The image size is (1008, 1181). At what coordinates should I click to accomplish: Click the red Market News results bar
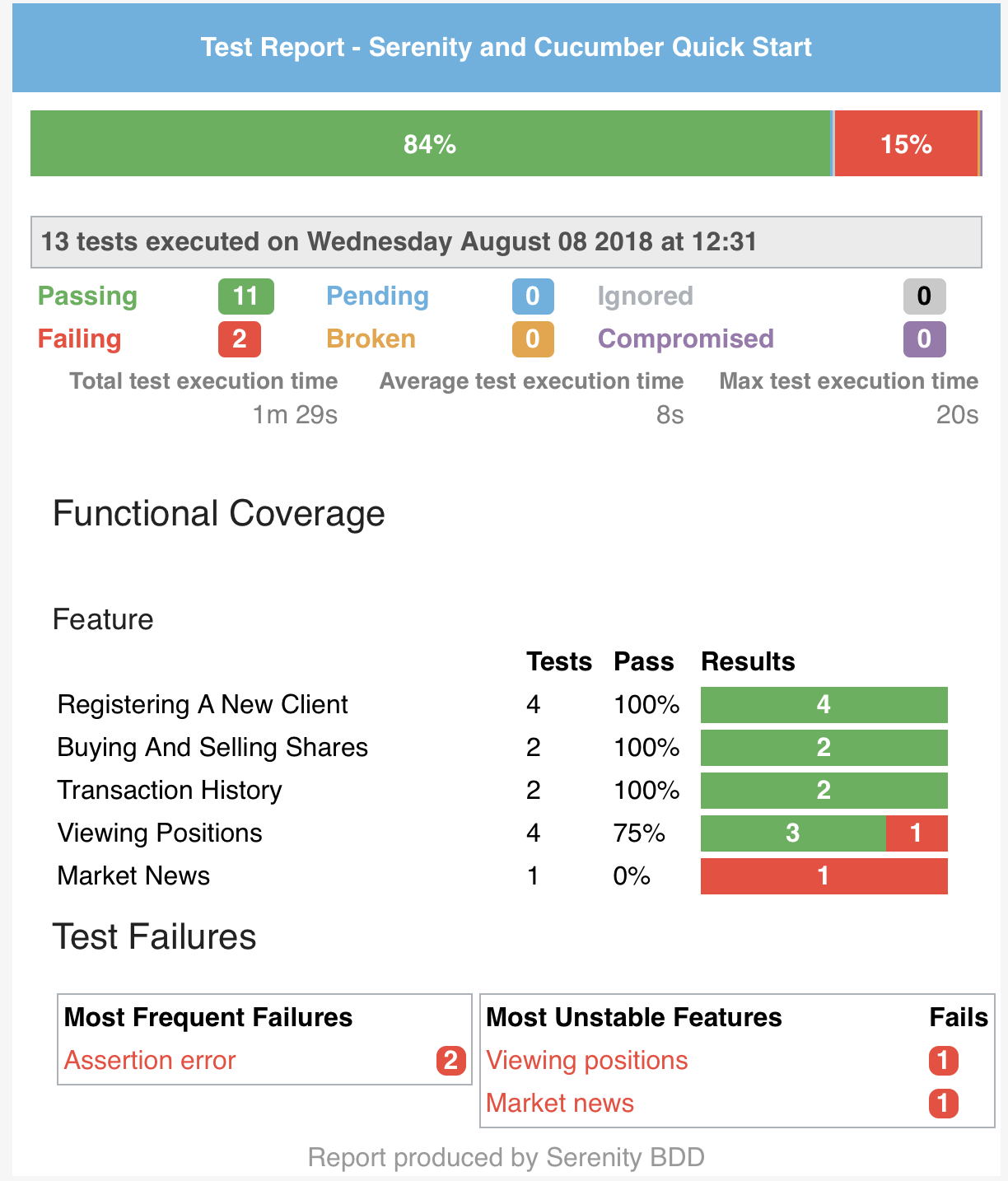point(824,876)
